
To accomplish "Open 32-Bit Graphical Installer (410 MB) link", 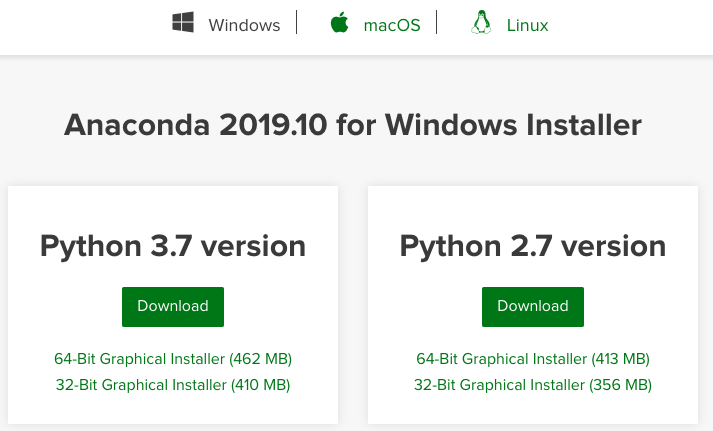I will pyautogui.click(x=173, y=385).
